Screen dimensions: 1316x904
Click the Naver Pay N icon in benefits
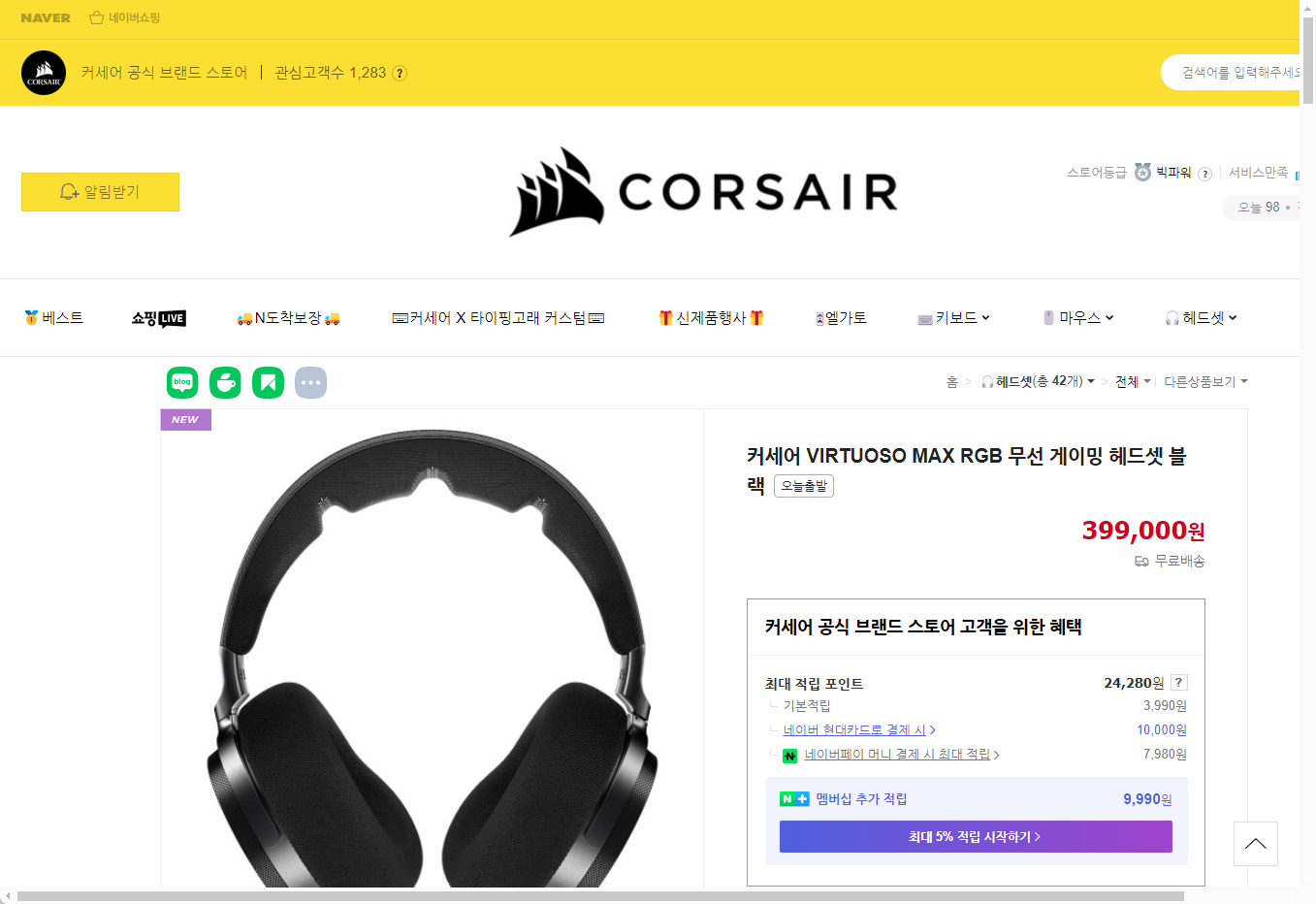pos(789,756)
